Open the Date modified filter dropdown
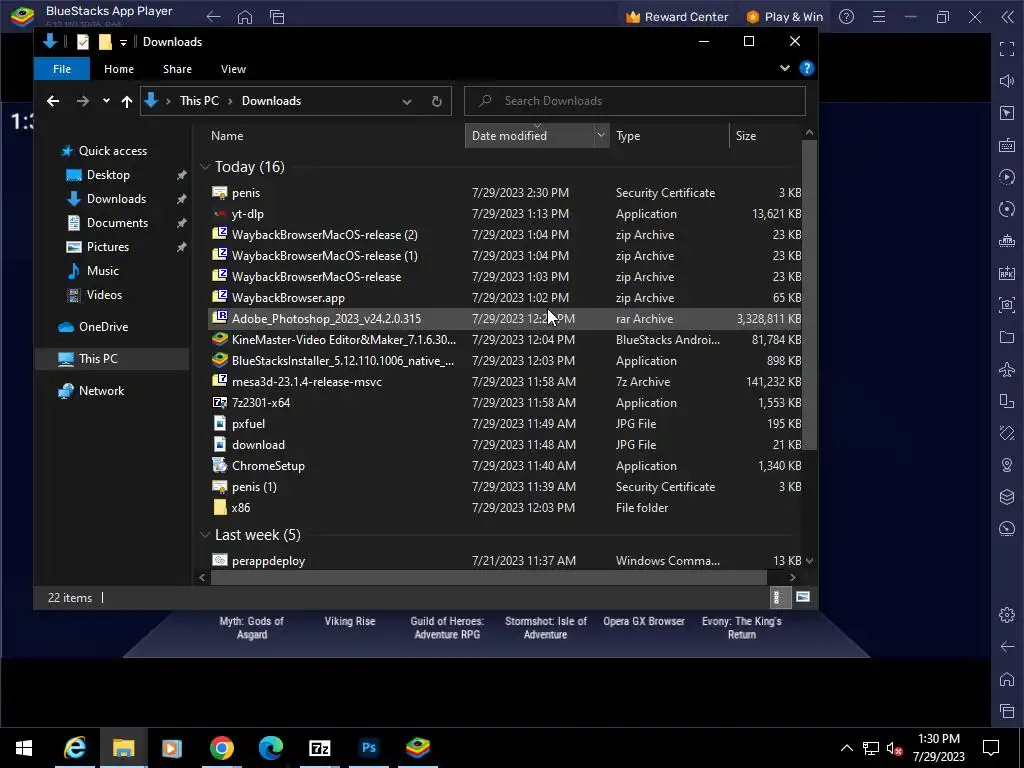The height and width of the screenshot is (768, 1024). click(x=600, y=135)
